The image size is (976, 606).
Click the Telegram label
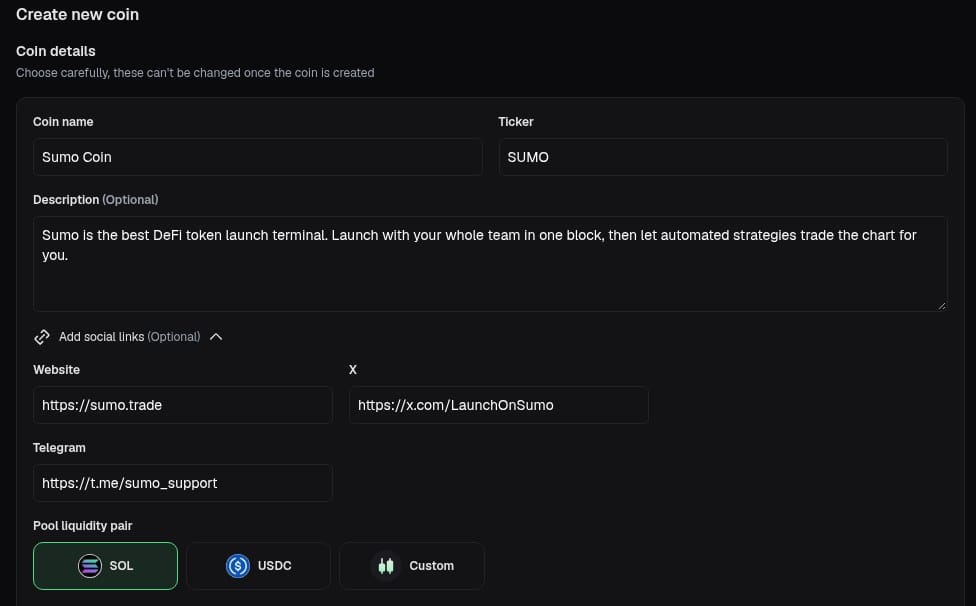59,448
